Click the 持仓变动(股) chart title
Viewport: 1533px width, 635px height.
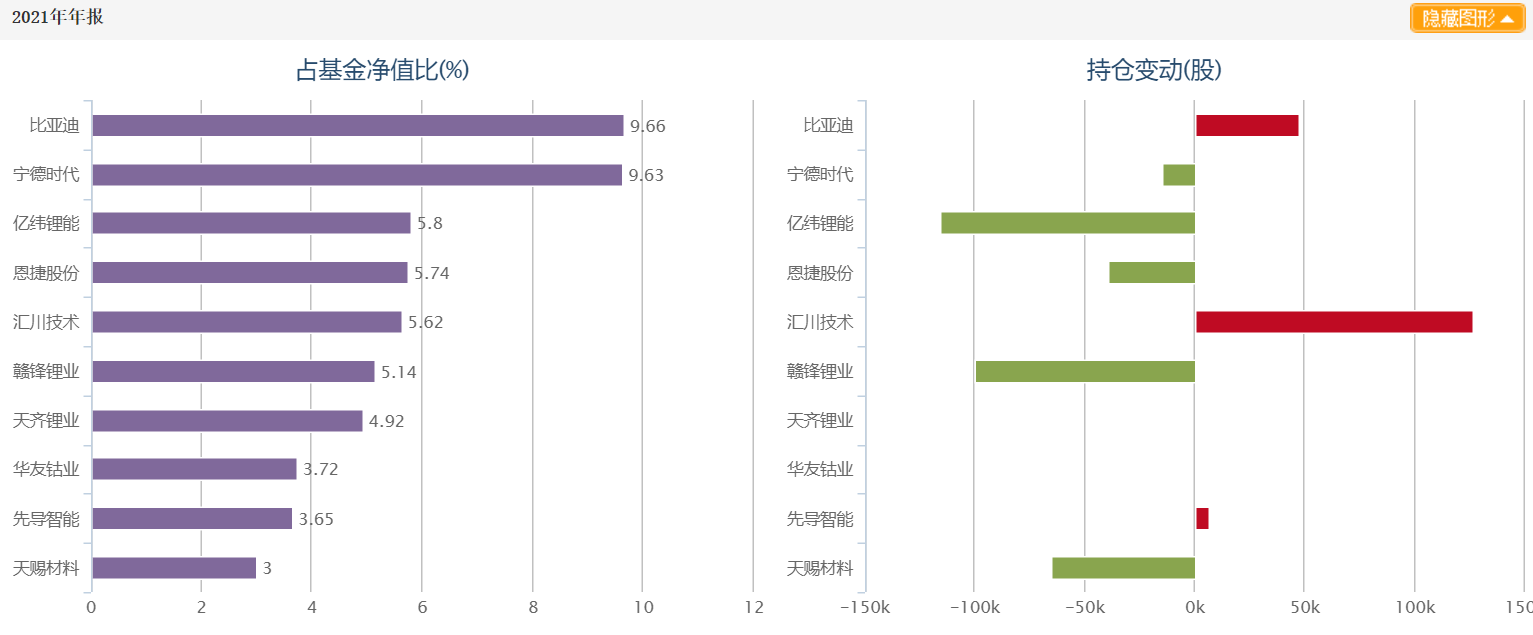coord(1153,70)
